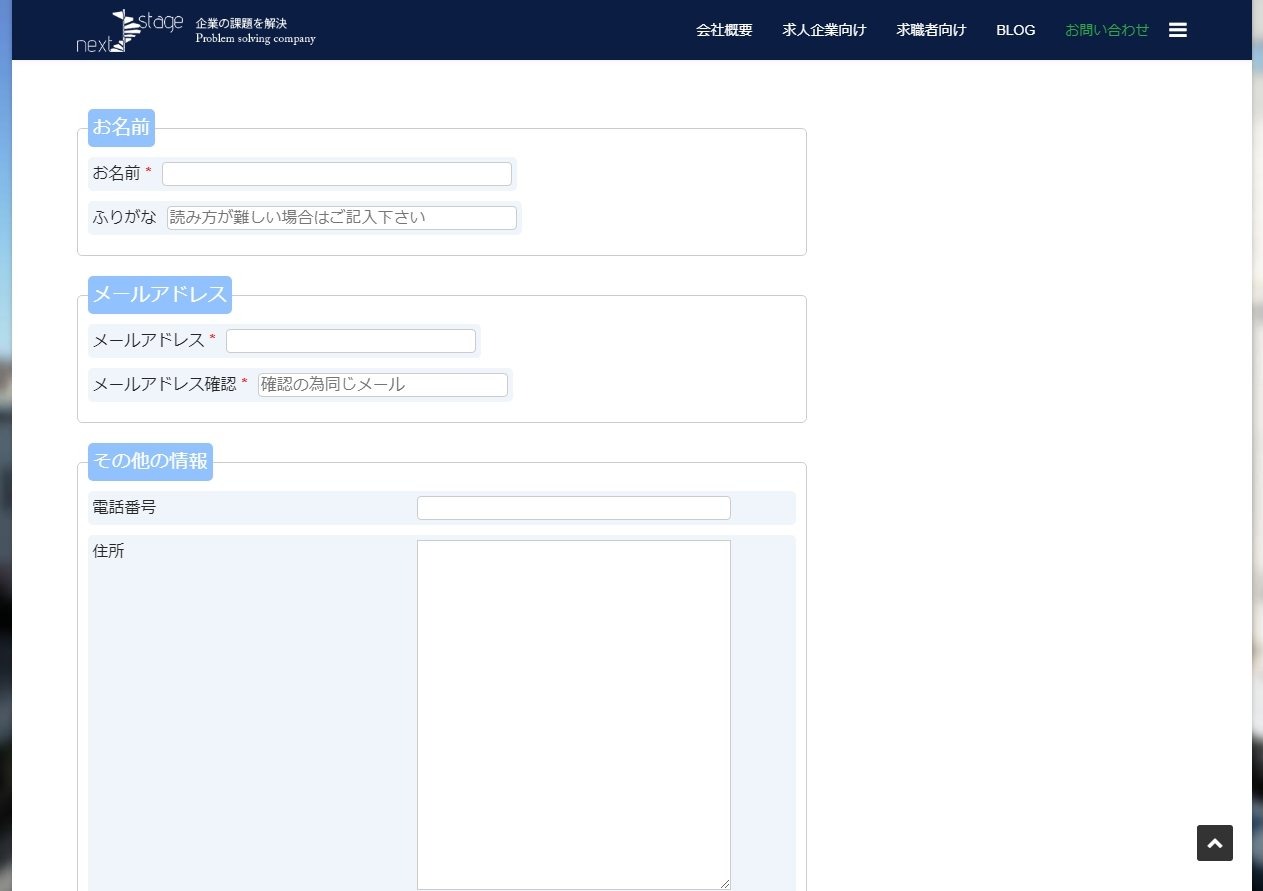
Task: Click the 電話番号 phone number field
Action: click(573, 507)
